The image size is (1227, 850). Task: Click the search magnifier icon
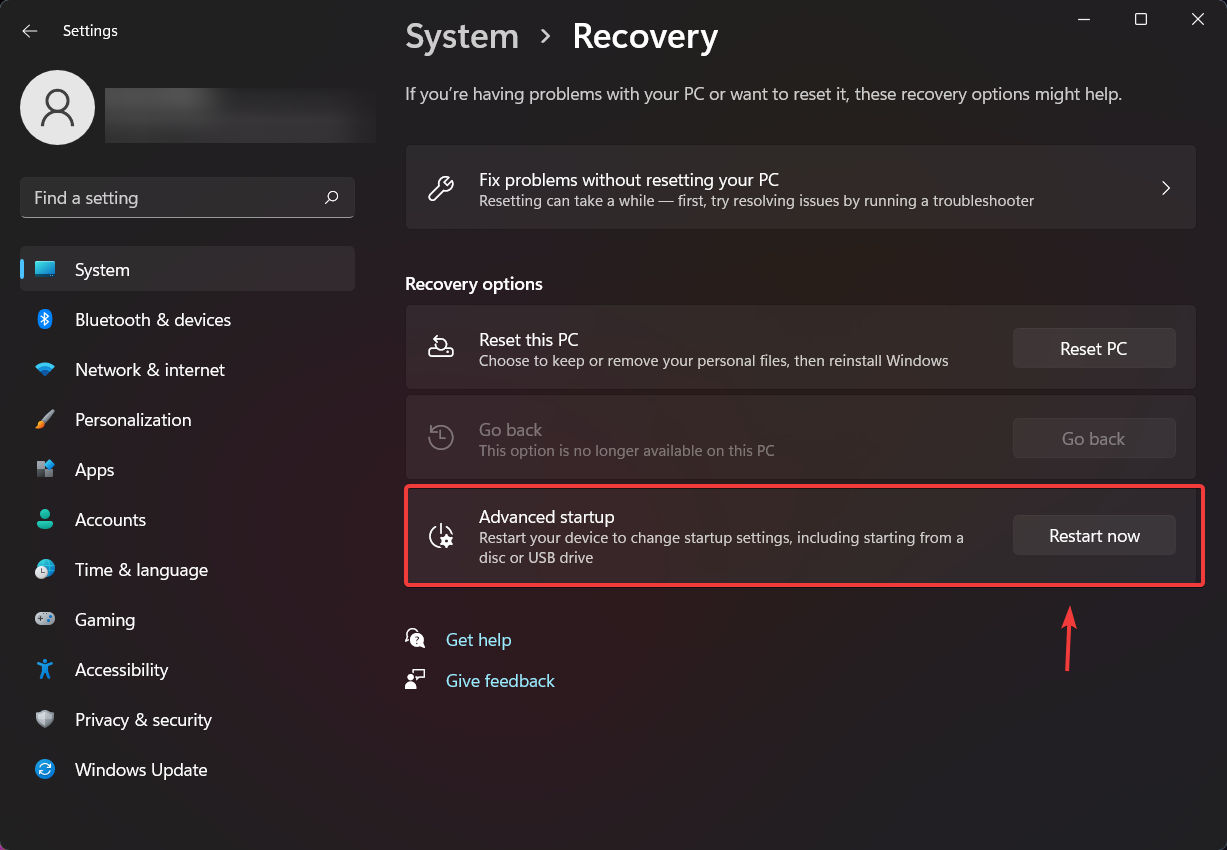click(x=332, y=198)
